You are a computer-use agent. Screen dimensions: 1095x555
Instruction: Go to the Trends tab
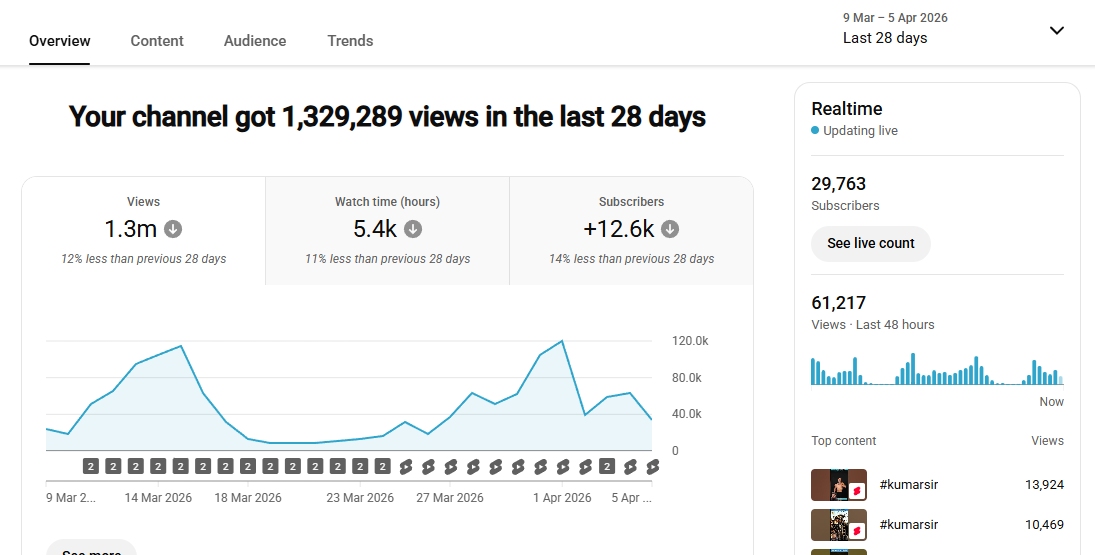pos(350,41)
